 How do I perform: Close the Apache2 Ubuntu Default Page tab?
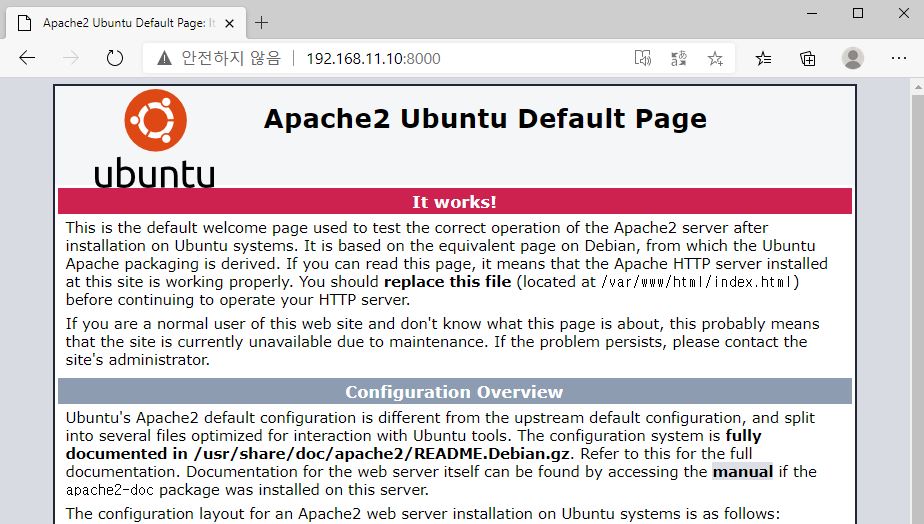pos(230,23)
